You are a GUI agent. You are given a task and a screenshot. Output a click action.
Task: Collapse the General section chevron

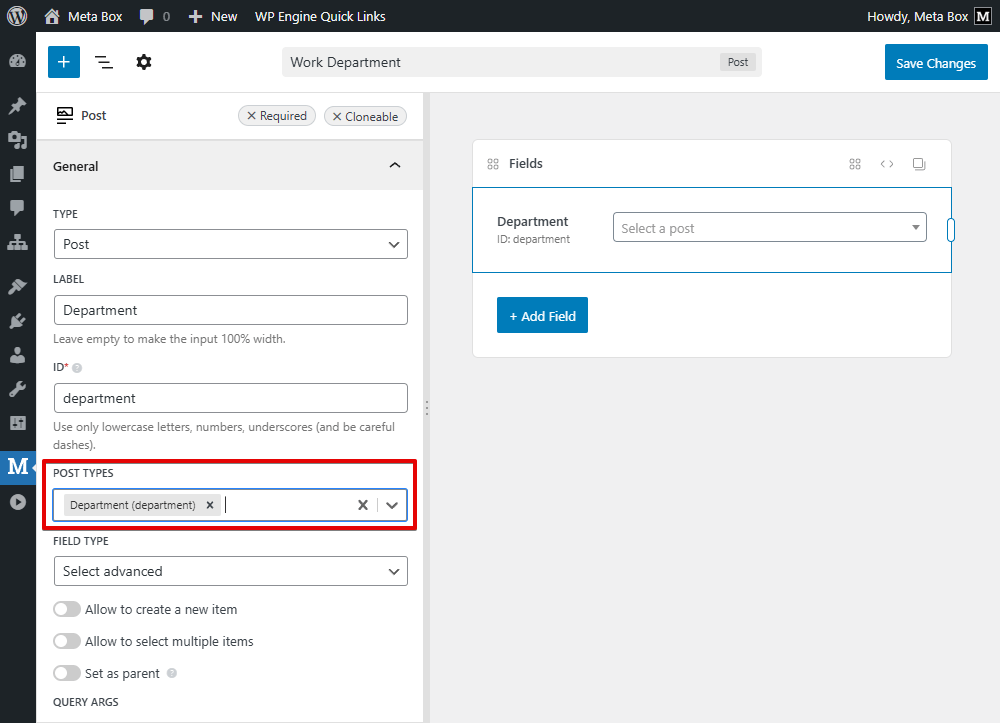click(x=395, y=166)
